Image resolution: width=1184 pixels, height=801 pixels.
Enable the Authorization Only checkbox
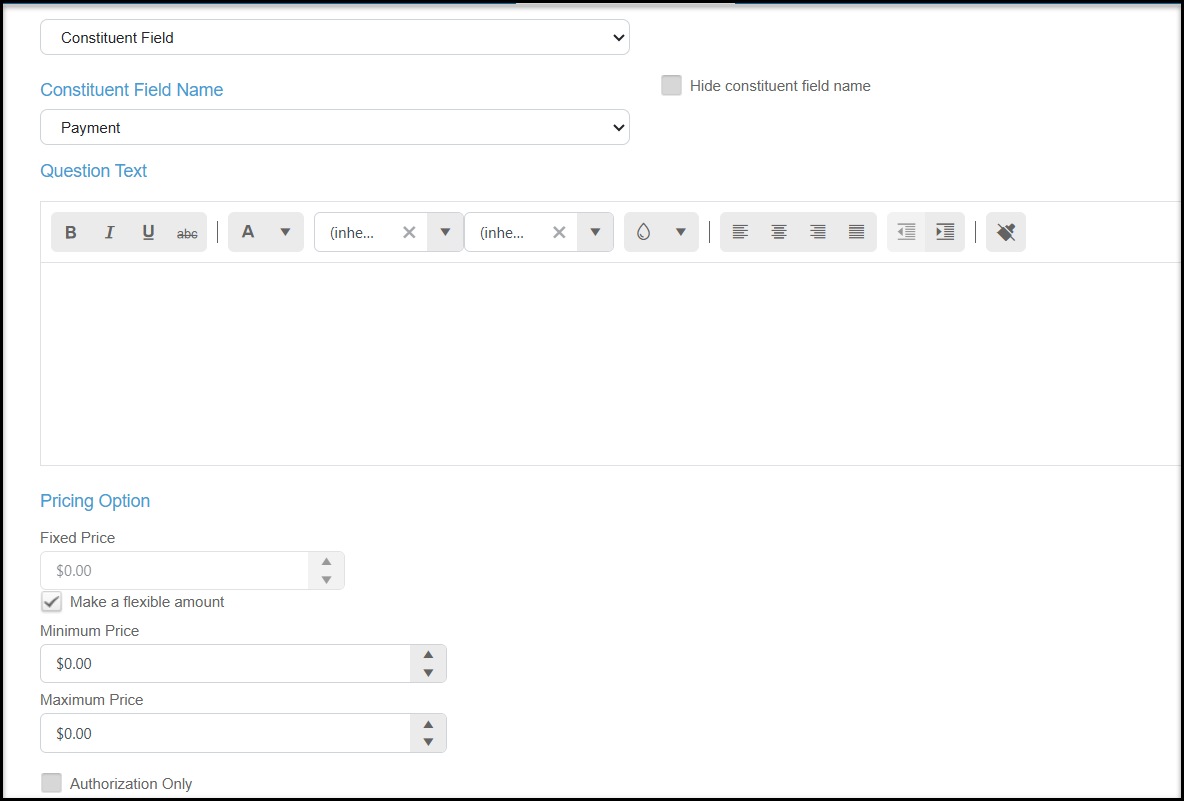(x=51, y=783)
